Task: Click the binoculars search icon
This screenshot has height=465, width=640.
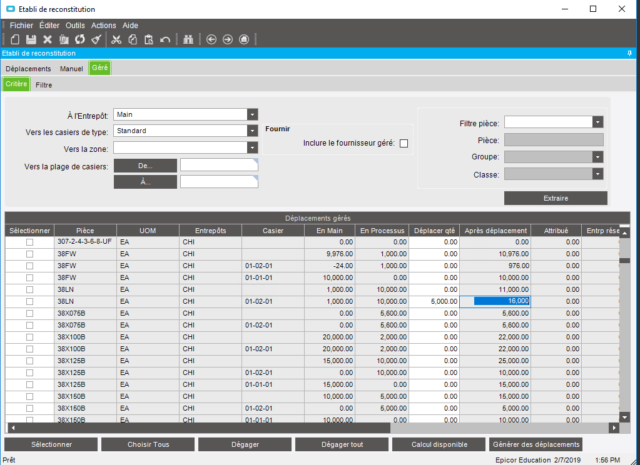Action: coord(188,40)
